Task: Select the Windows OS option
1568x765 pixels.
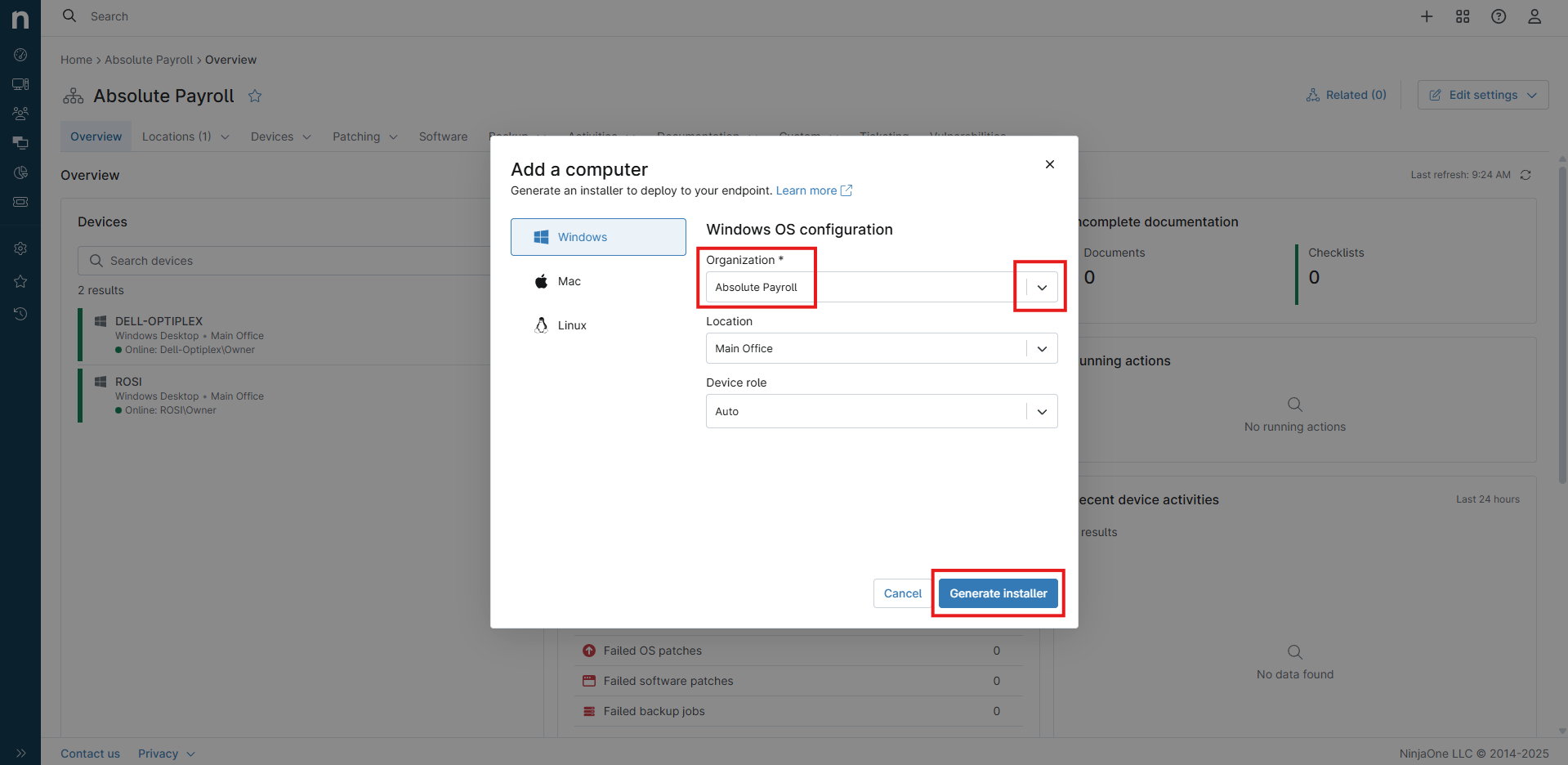Action: (598, 237)
